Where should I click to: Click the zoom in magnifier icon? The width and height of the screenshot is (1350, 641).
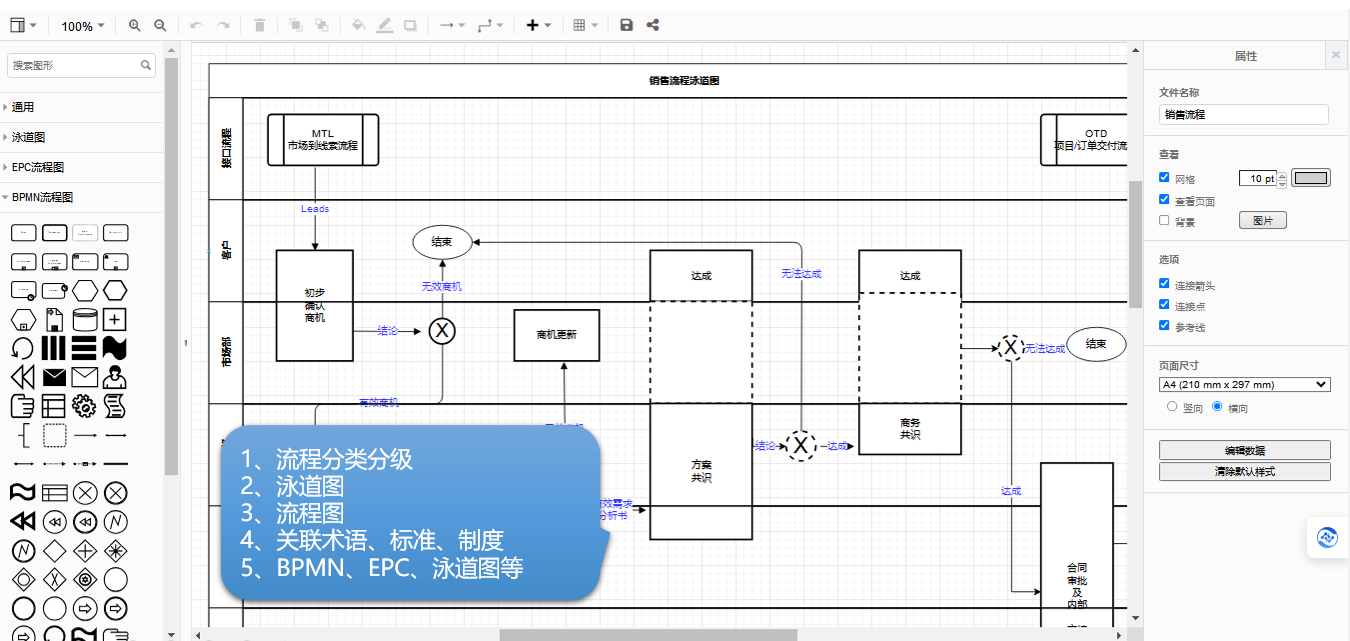(135, 26)
